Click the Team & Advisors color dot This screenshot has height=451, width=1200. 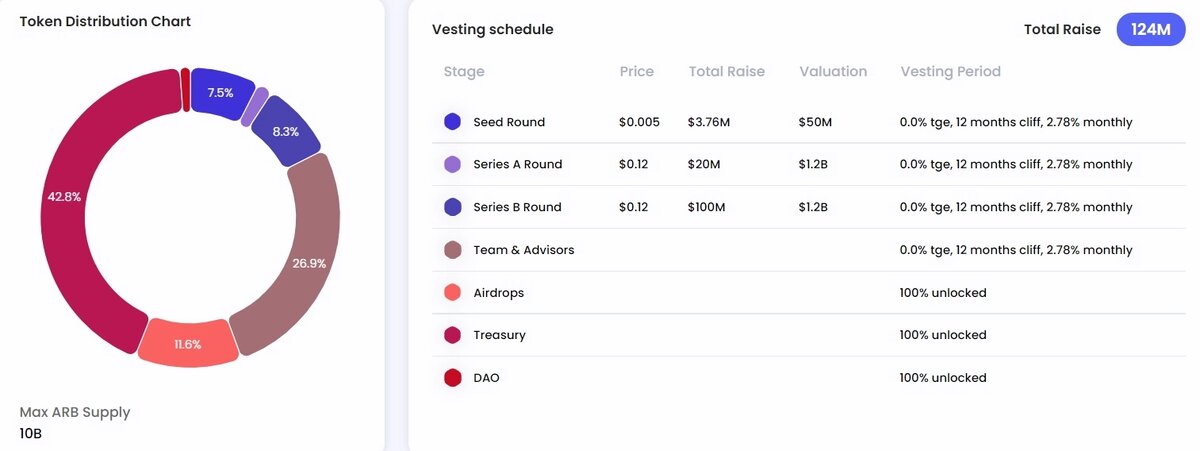click(x=452, y=250)
